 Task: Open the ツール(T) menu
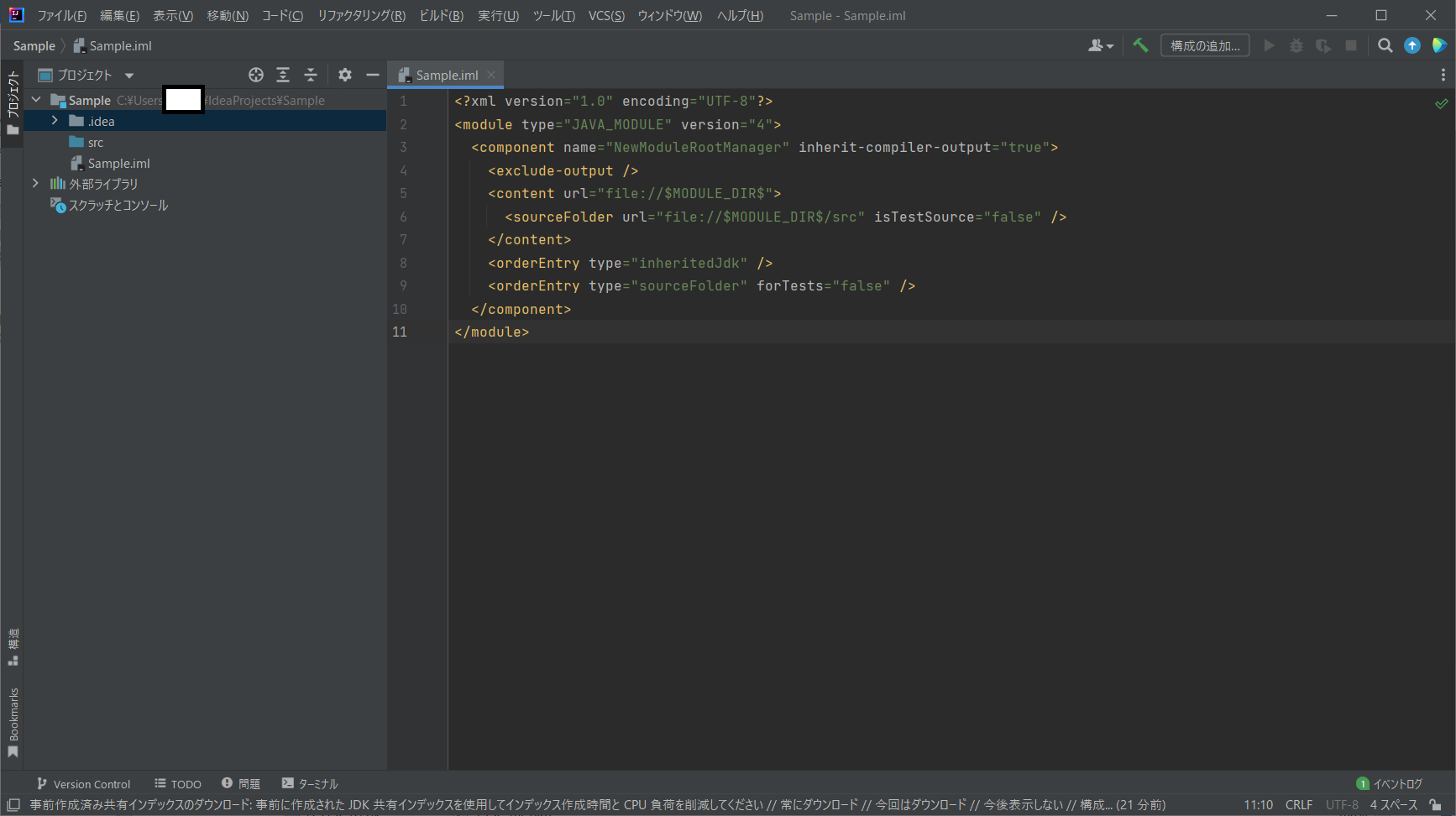[x=553, y=15]
